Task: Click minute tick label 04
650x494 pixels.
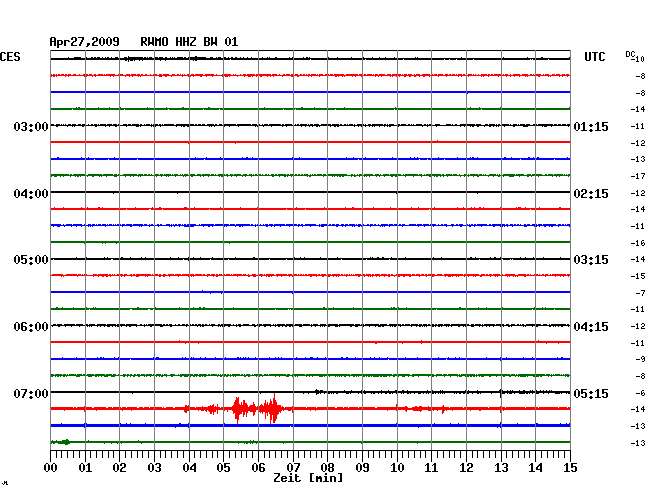Action: click(189, 468)
